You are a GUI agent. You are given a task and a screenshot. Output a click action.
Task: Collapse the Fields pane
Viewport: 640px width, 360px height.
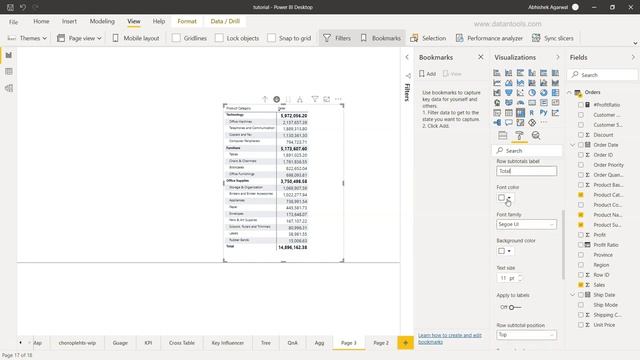pyautogui.click(x=633, y=57)
